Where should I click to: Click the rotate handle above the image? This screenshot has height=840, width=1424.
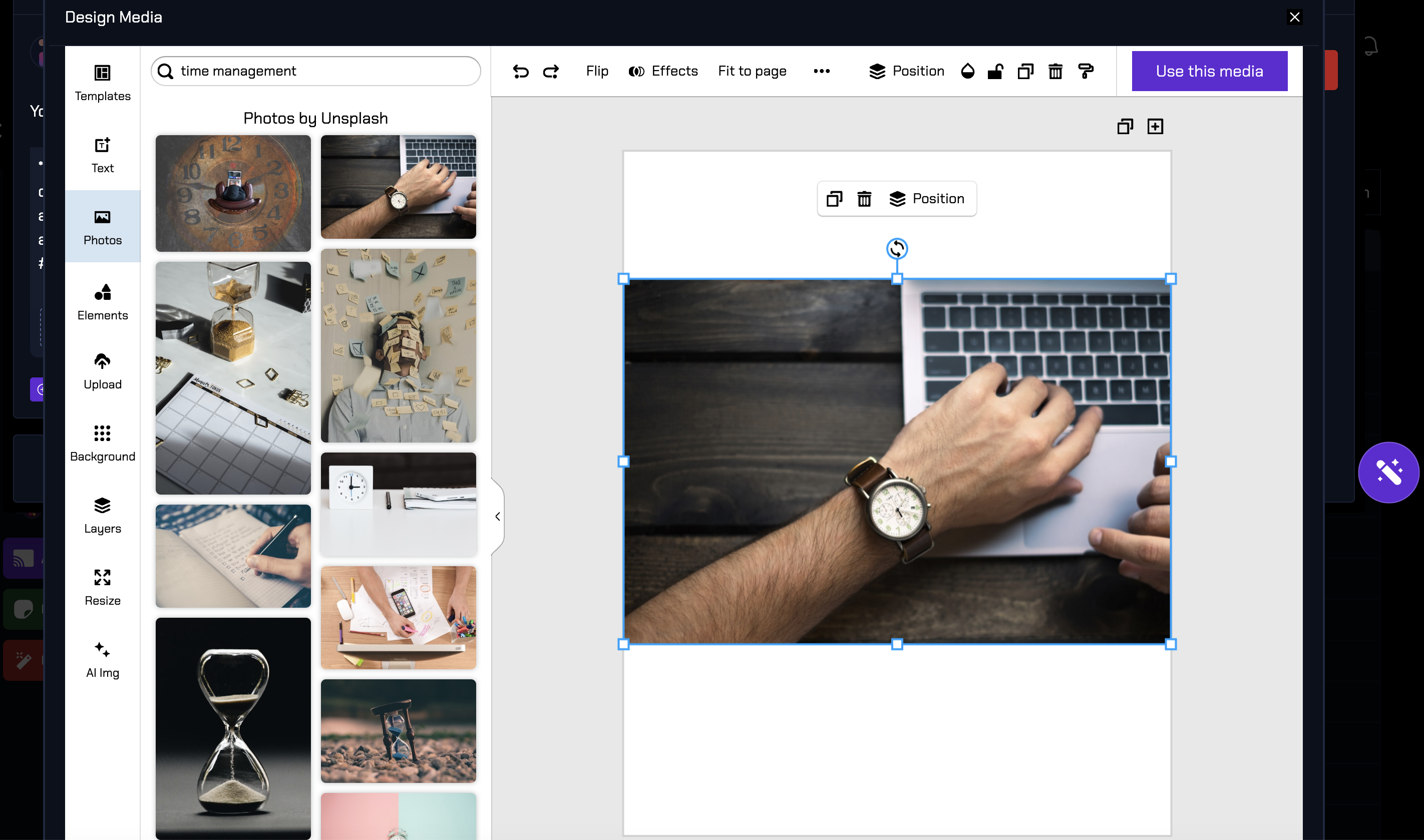point(896,248)
